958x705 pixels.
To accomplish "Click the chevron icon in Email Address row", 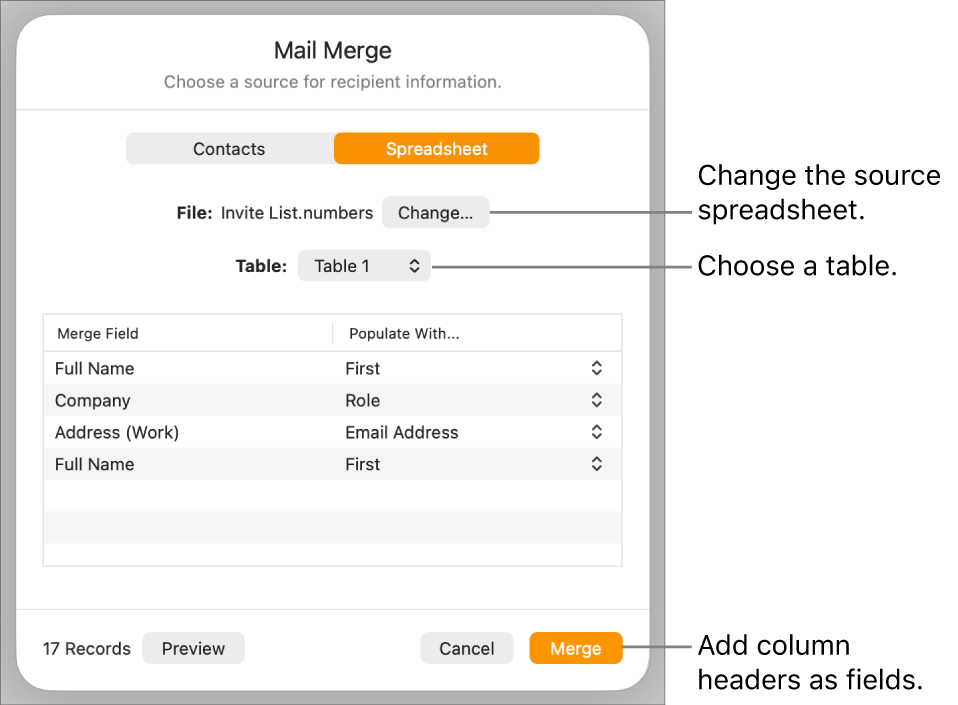I will [x=595, y=432].
